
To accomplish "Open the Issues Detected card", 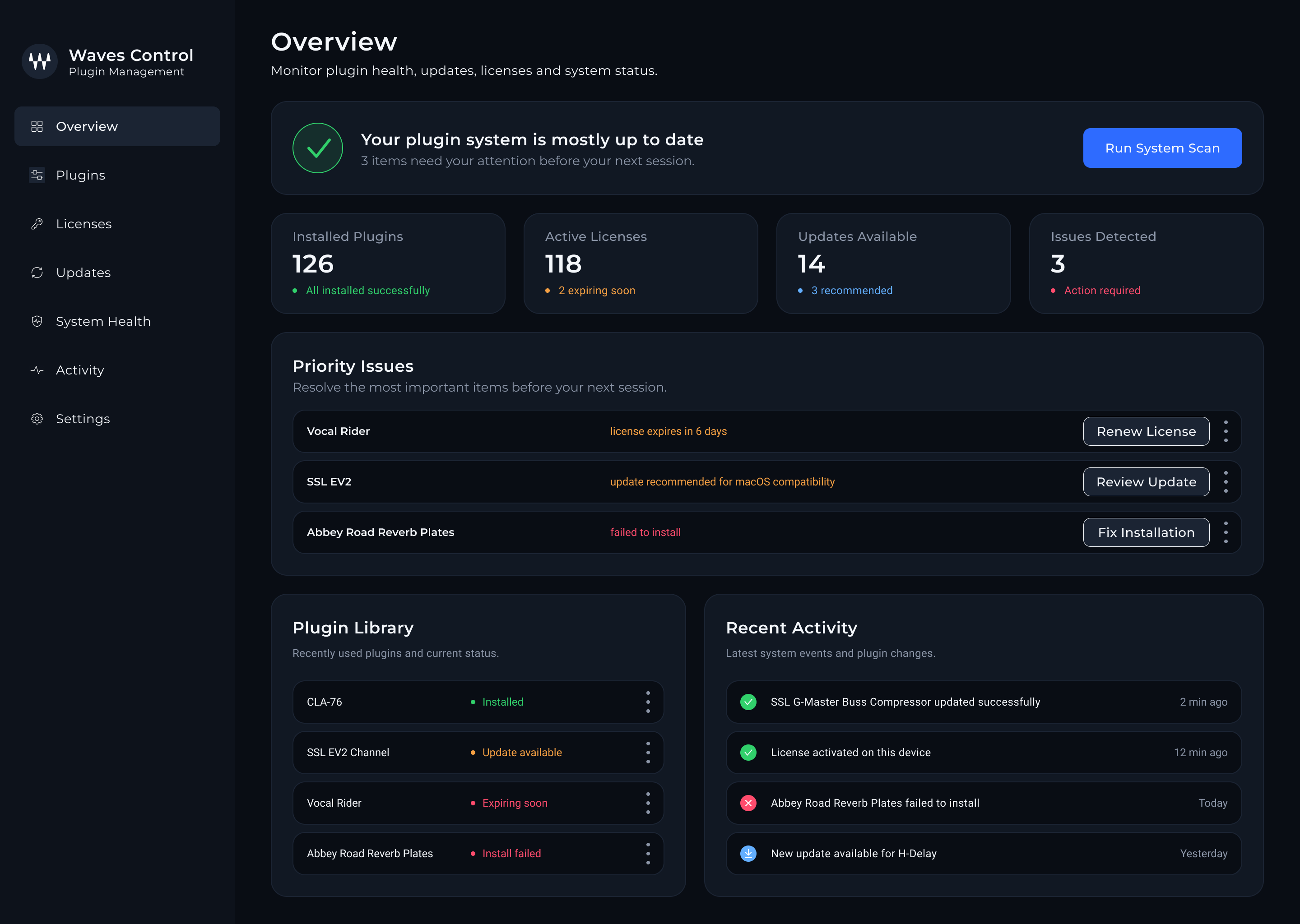I will point(1147,263).
